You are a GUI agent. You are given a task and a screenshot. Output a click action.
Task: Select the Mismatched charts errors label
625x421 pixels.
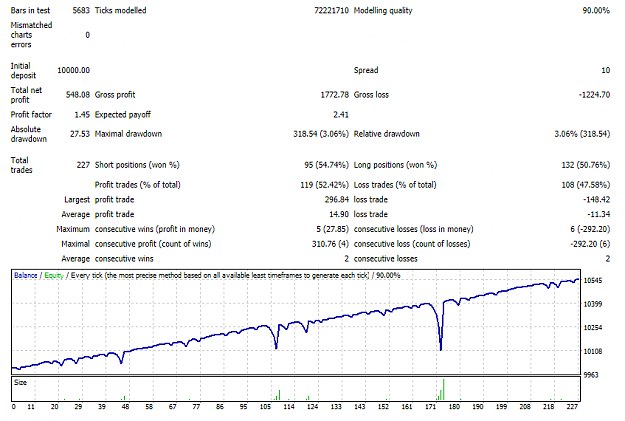click(x=31, y=35)
